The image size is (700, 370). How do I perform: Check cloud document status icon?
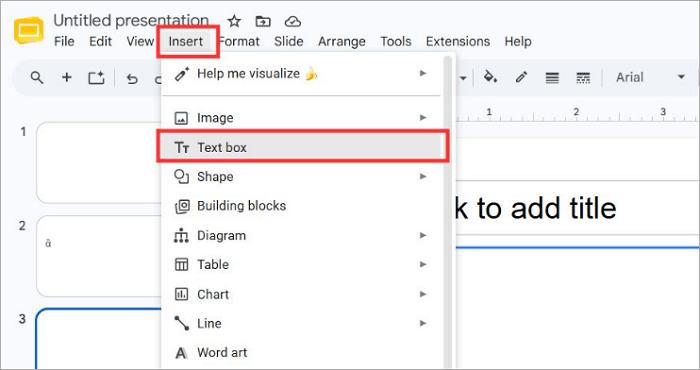pyautogui.click(x=292, y=21)
